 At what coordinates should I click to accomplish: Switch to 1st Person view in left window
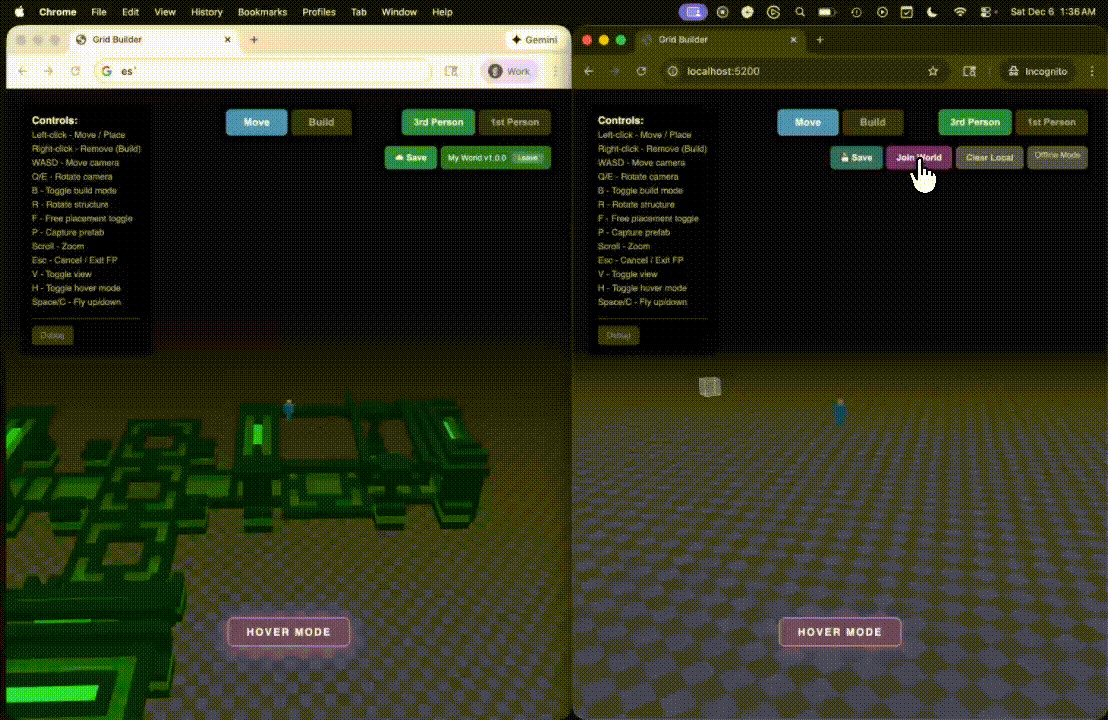[515, 122]
